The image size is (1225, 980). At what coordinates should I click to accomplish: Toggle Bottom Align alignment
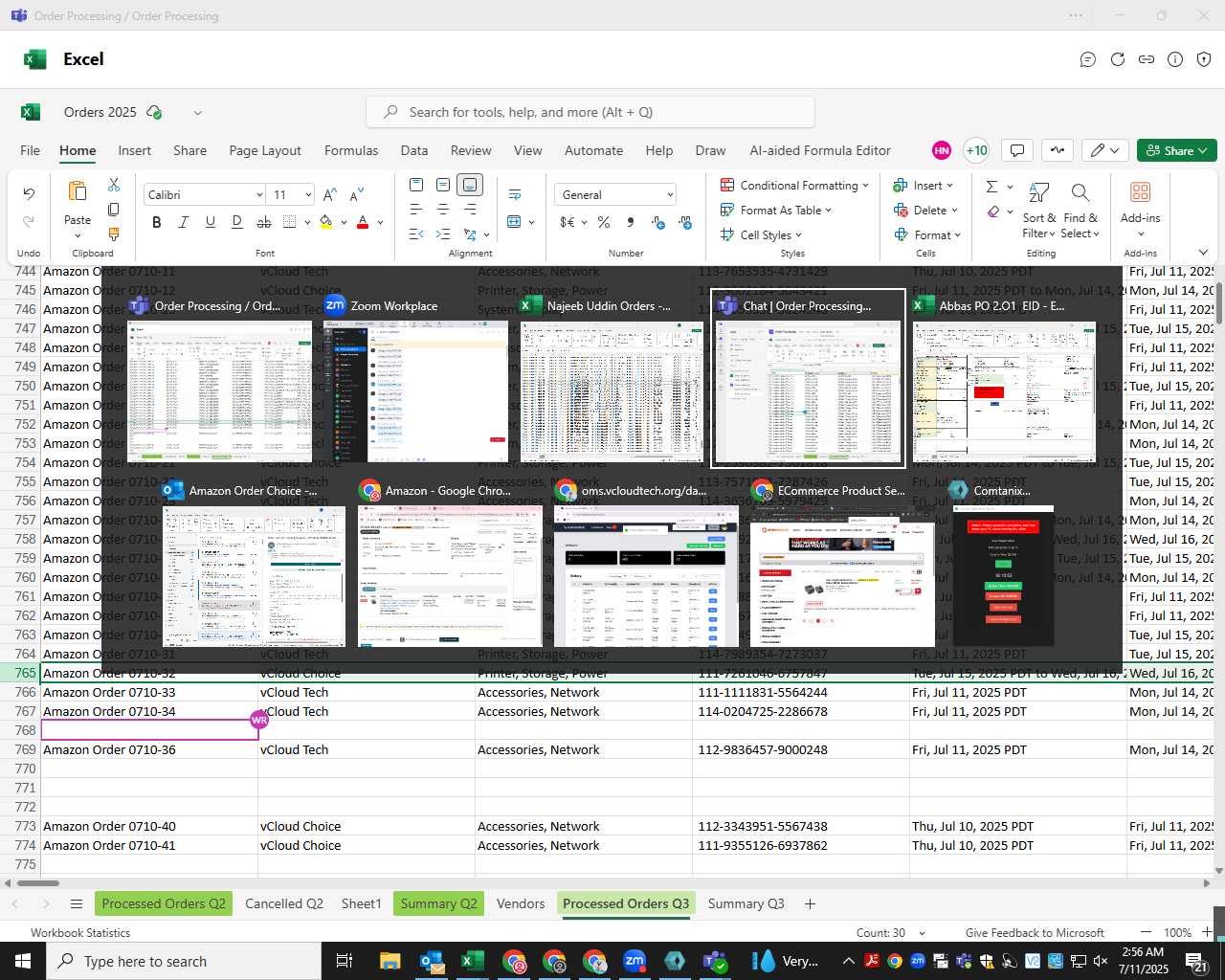coord(470,185)
